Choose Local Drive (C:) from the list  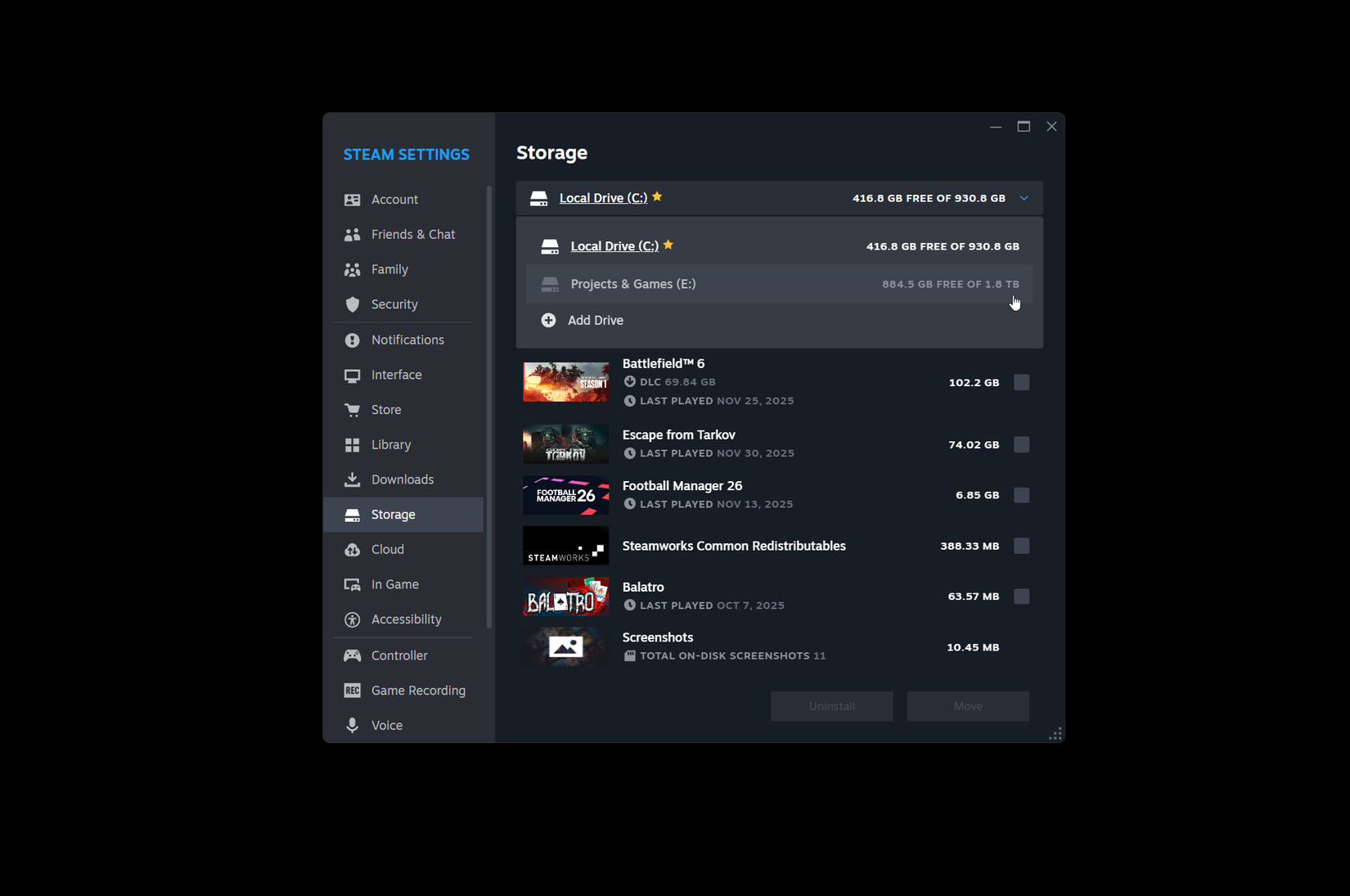(614, 245)
